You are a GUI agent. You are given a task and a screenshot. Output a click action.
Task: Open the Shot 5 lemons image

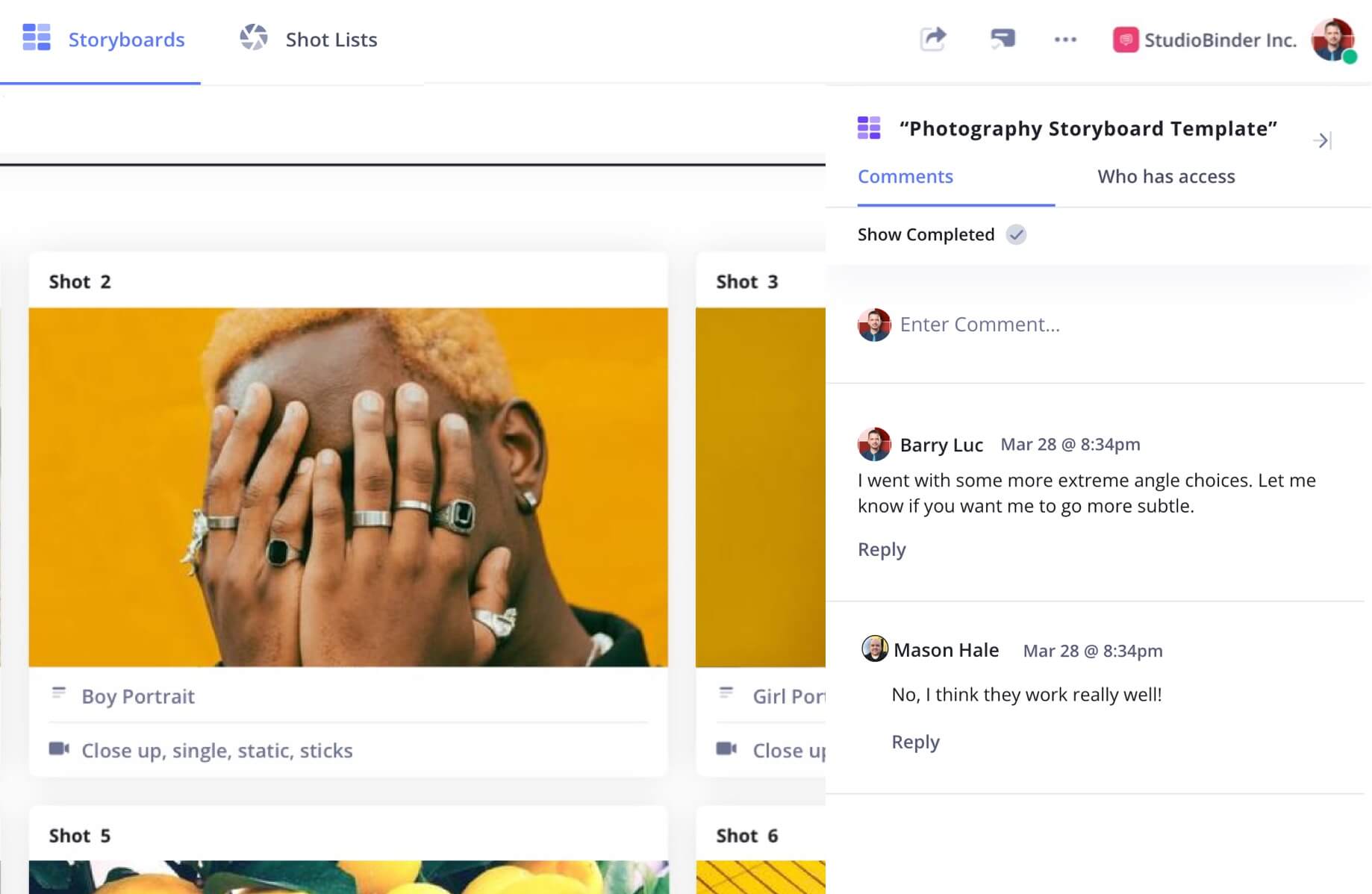pos(348,877)
